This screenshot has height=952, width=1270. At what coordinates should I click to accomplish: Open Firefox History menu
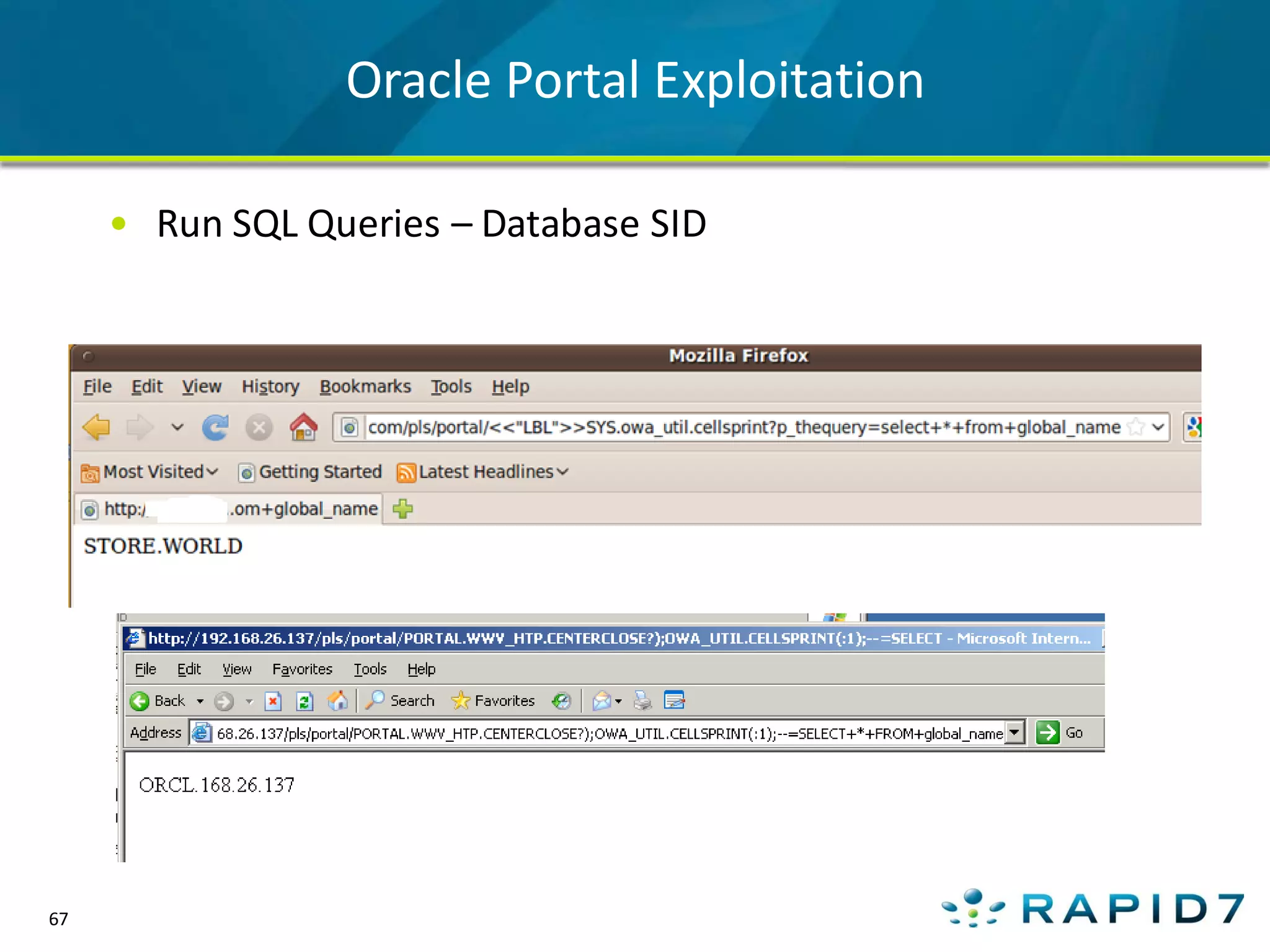click(x=270, y=387)
